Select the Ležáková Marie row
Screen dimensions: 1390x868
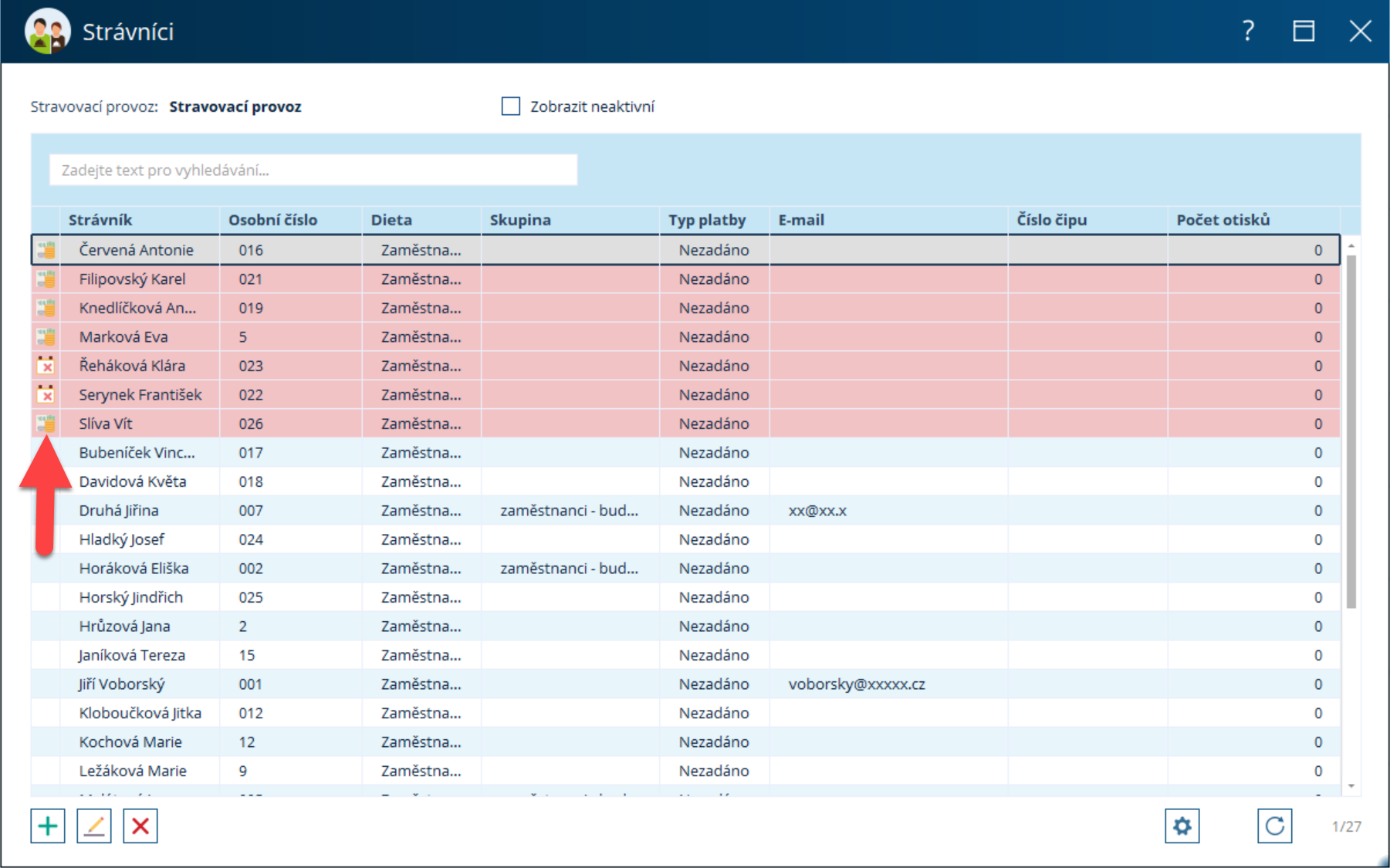[686, 771]
